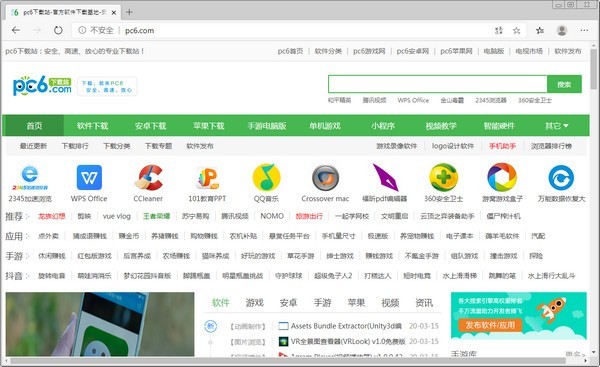The image size is (600, 367).
Task: Click the horizontal page scrollbar
Action: pyautogui.click(x=287, y=361)
